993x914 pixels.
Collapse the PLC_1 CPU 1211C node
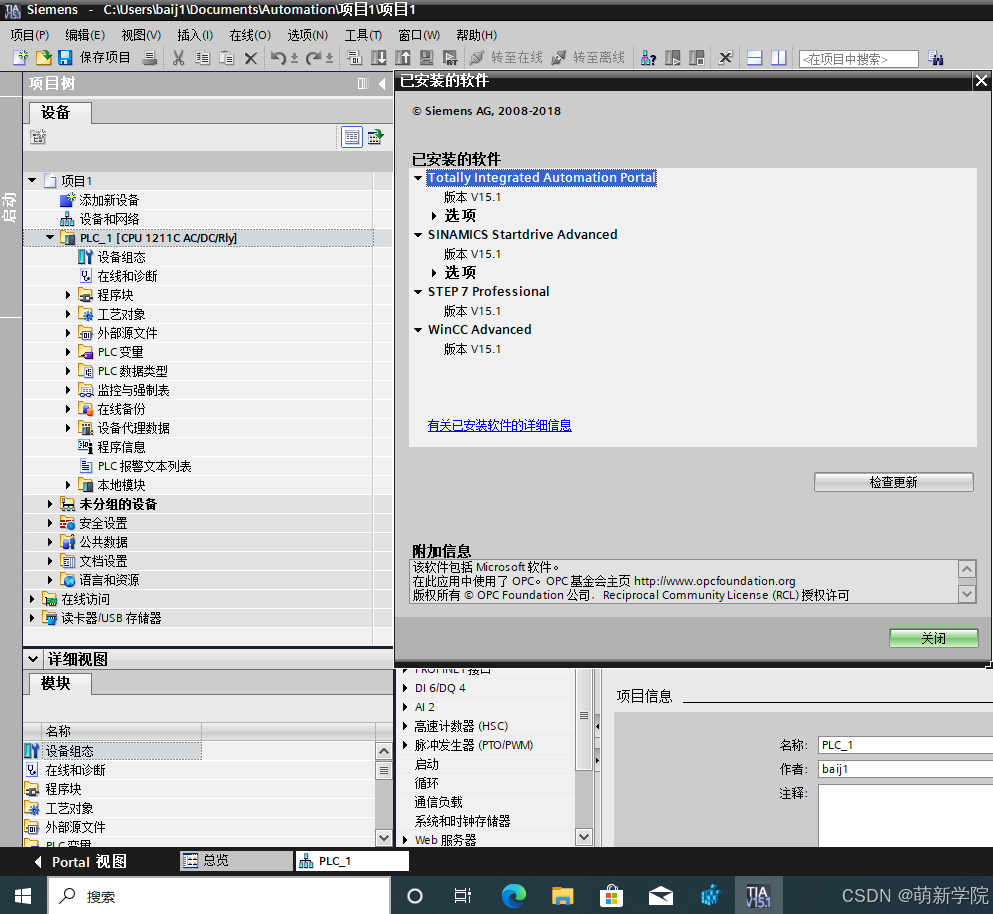(x=50, y=238)
